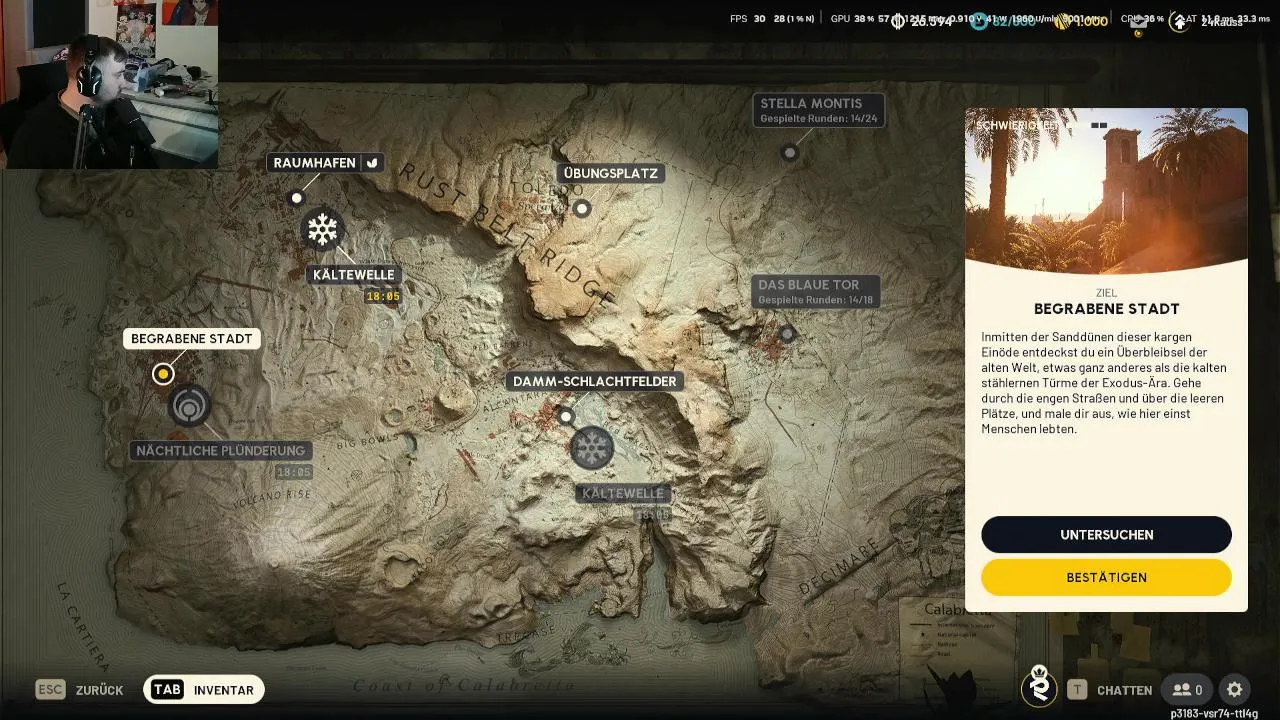Click the T key icon for chat
The image size is (1280, 720).
tap(1077, 690)
